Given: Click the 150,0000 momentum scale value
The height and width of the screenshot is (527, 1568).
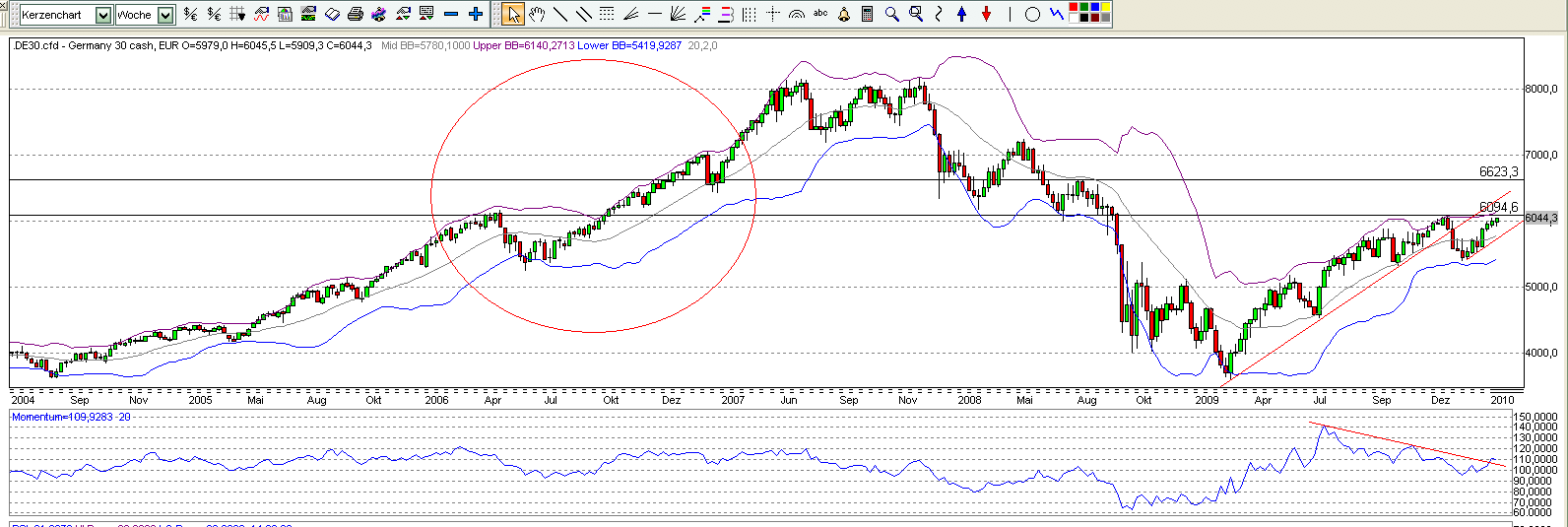Looking at the screenshot, I should (x=1535, y=418).
